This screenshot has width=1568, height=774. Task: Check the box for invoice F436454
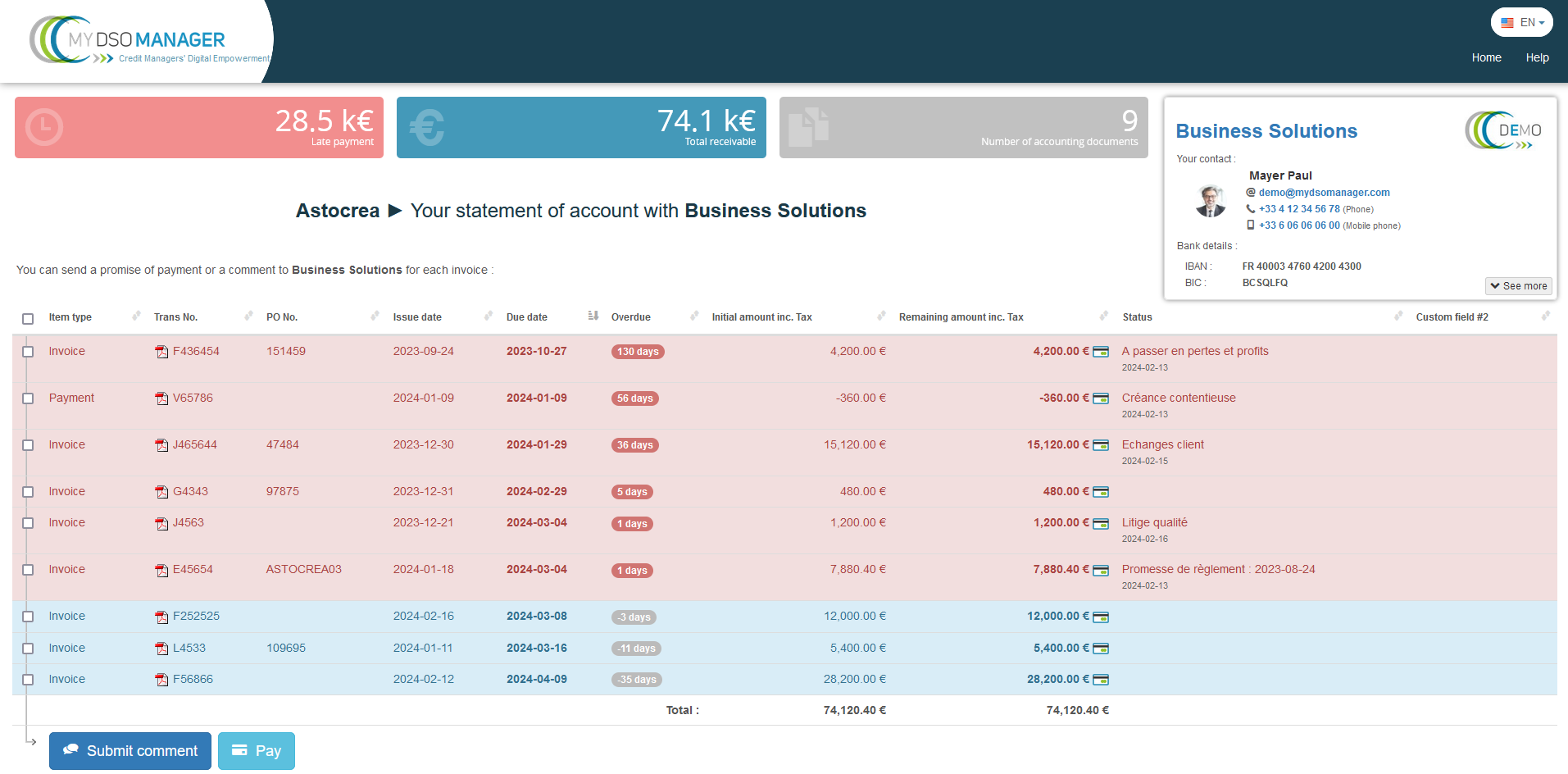(x=28, y=352)
